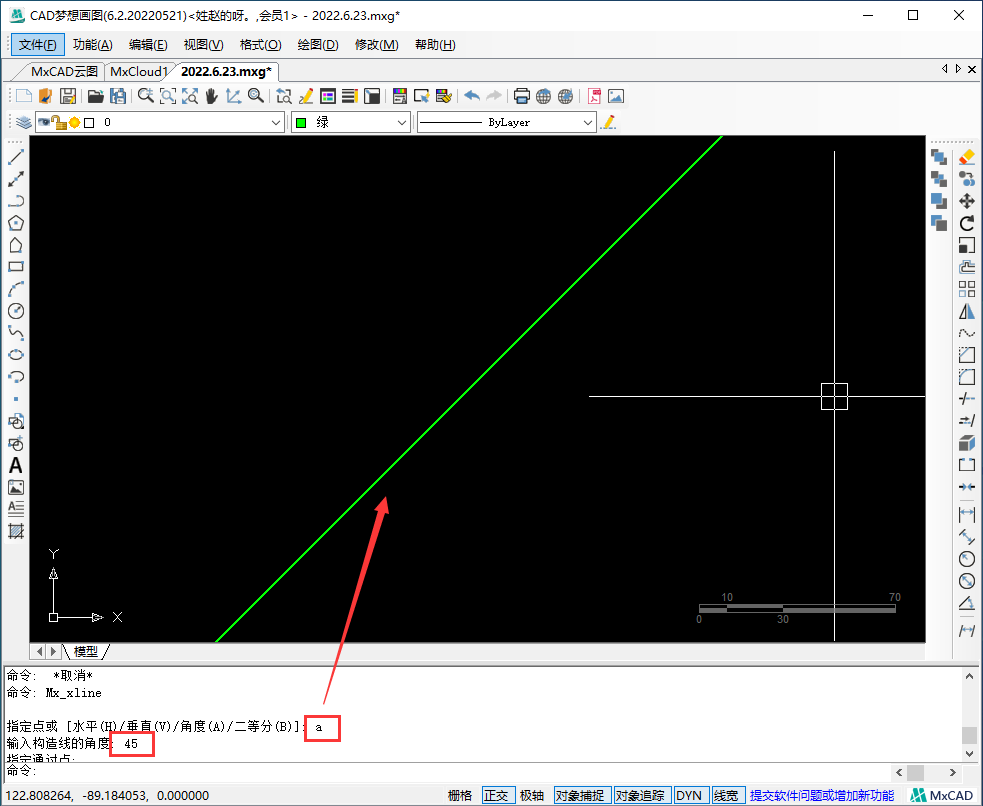Click the 命令 command input line

click(x=446, y=772)
